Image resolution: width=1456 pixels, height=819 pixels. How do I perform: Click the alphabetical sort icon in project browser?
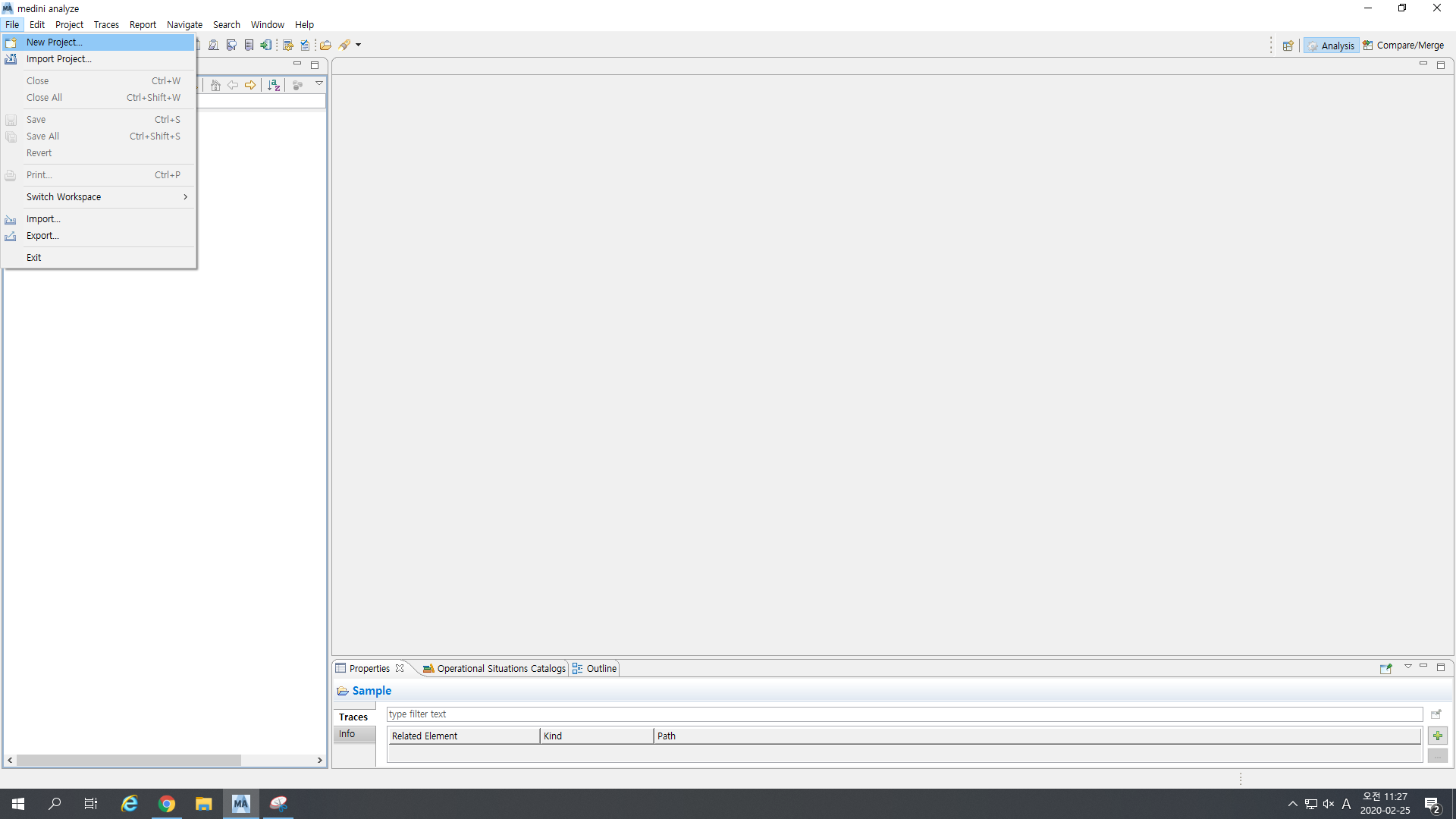(x=274, y=85)
